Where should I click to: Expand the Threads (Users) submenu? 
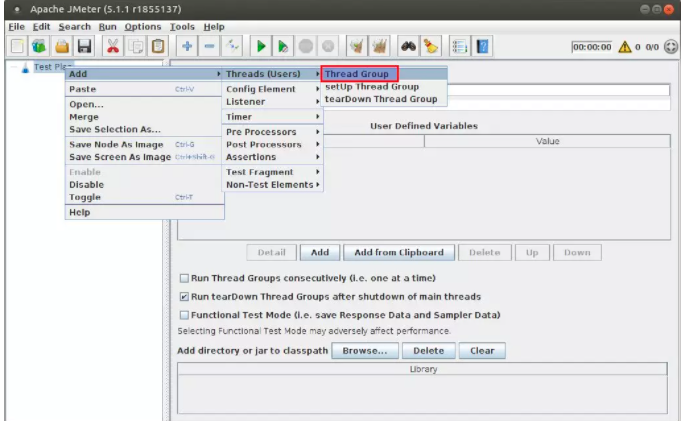pyautogui.click(x=272, y=74)
